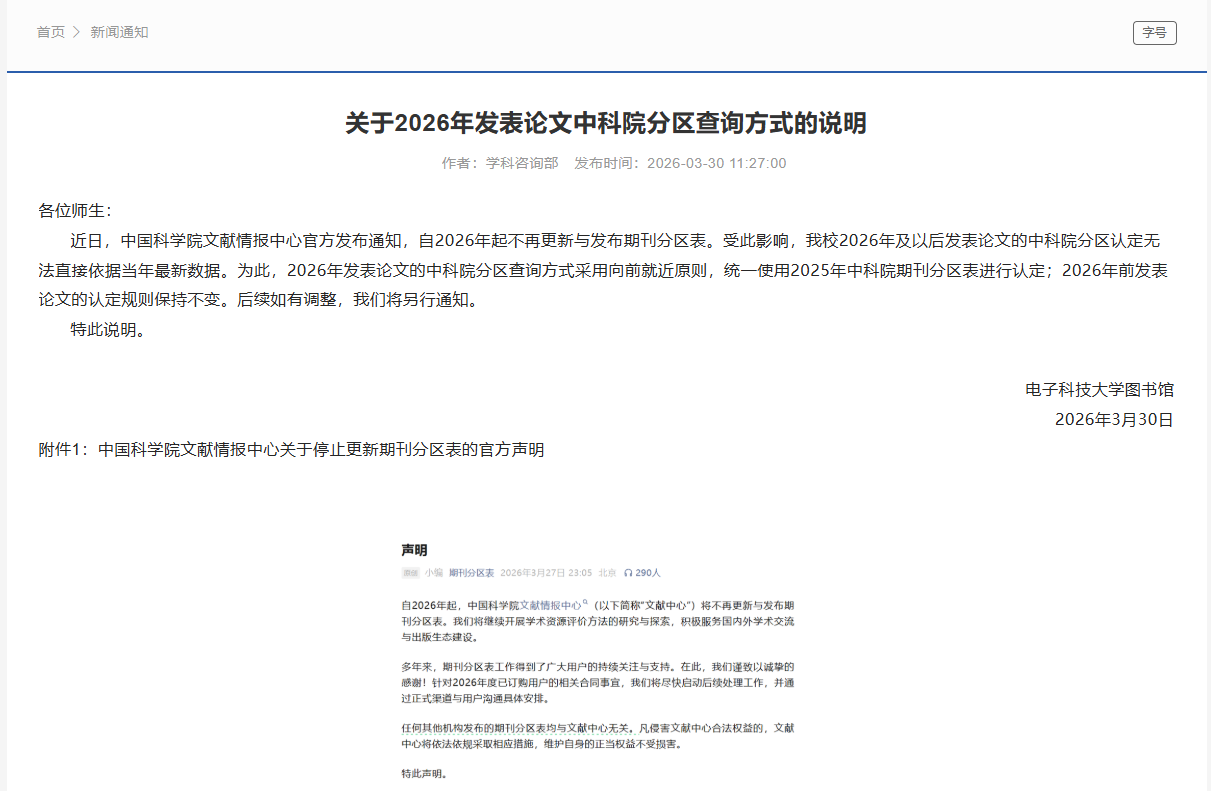Image resolution: width=1211 pixels, height=791 pixels.
Task: Click the headphone icon beside 290人
Action: [x=628, y=573]
